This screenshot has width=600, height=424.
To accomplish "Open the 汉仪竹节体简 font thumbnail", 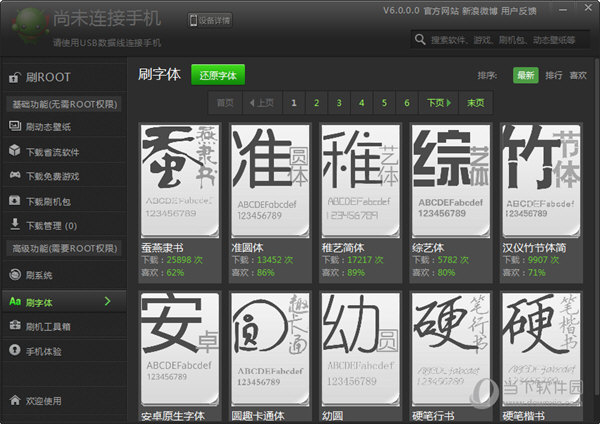I will (x=541, y=181).
